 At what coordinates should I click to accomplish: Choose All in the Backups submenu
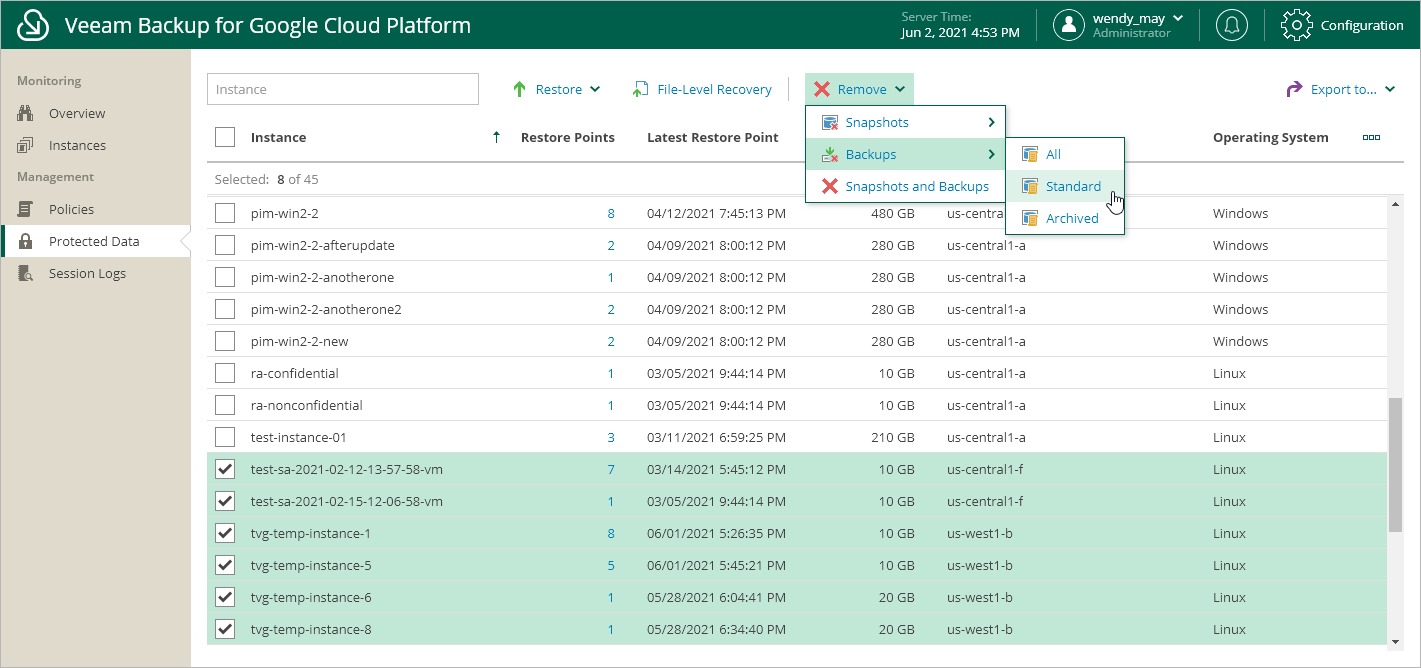tap(1065, 154)
